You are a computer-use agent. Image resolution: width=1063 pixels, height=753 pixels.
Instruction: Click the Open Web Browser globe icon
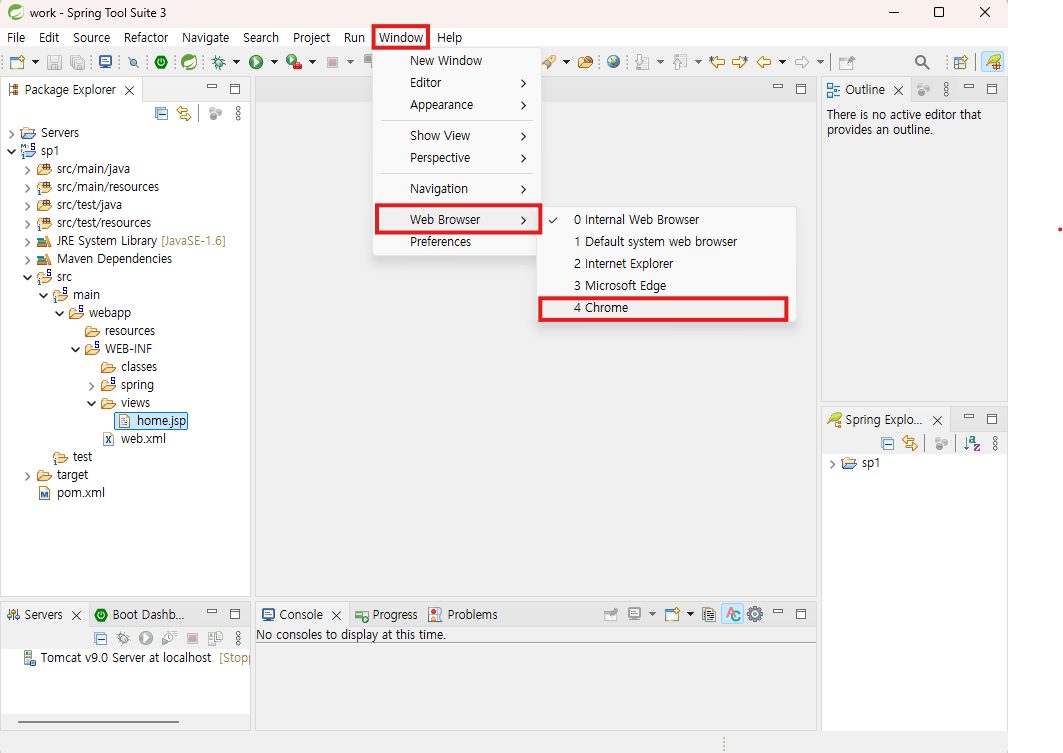tap(614, 62)
